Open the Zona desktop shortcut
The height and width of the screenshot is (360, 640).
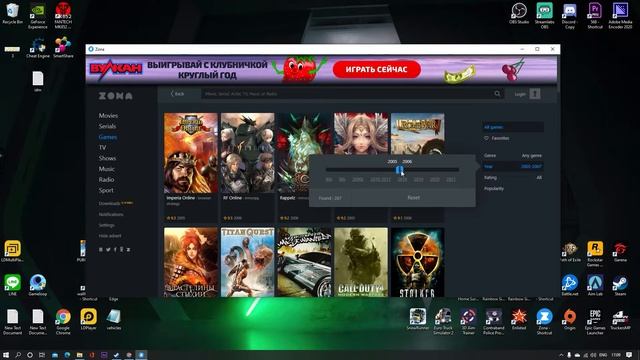point(544,322)
